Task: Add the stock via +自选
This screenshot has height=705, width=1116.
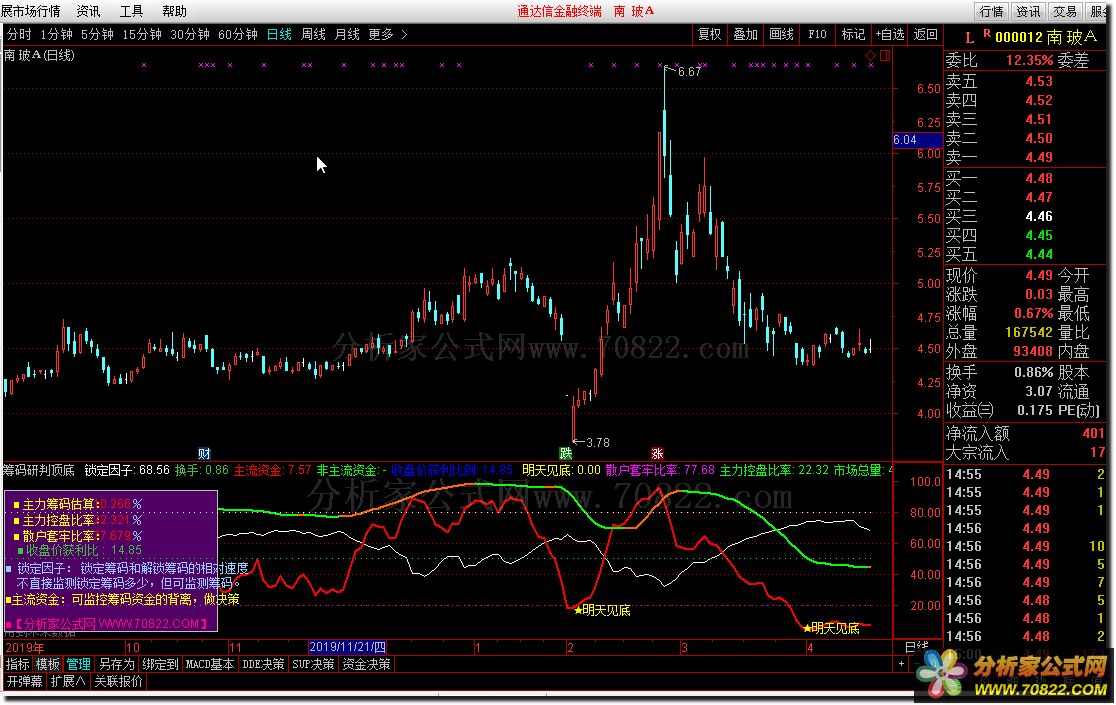Action: (890, 34)
